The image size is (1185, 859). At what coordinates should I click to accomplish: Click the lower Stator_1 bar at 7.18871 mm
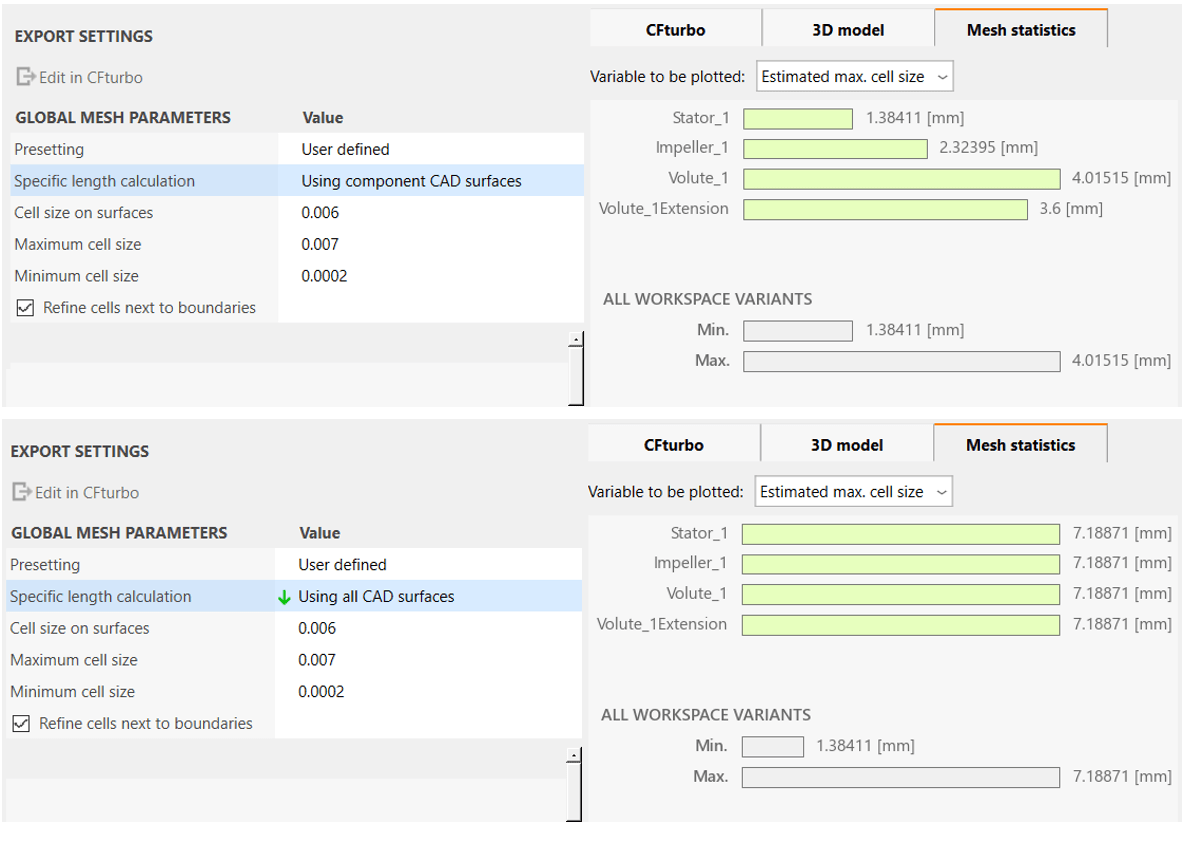click(x=901, y=534)
